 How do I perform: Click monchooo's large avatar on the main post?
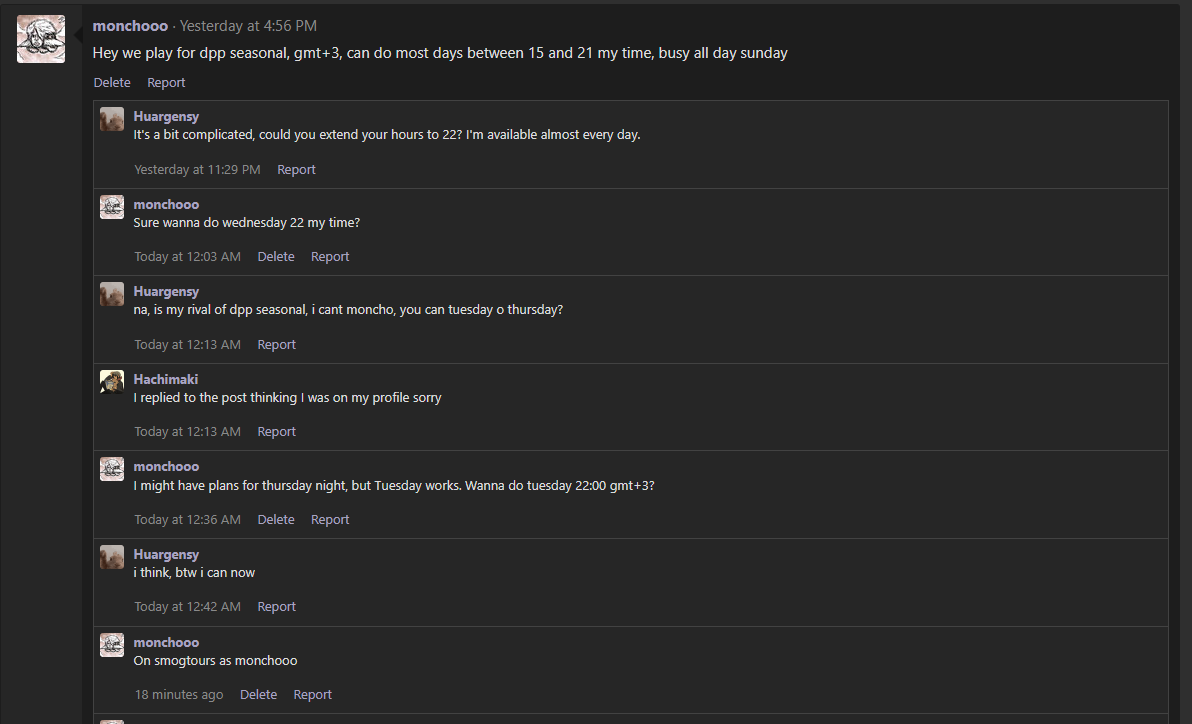click(41, 39)
